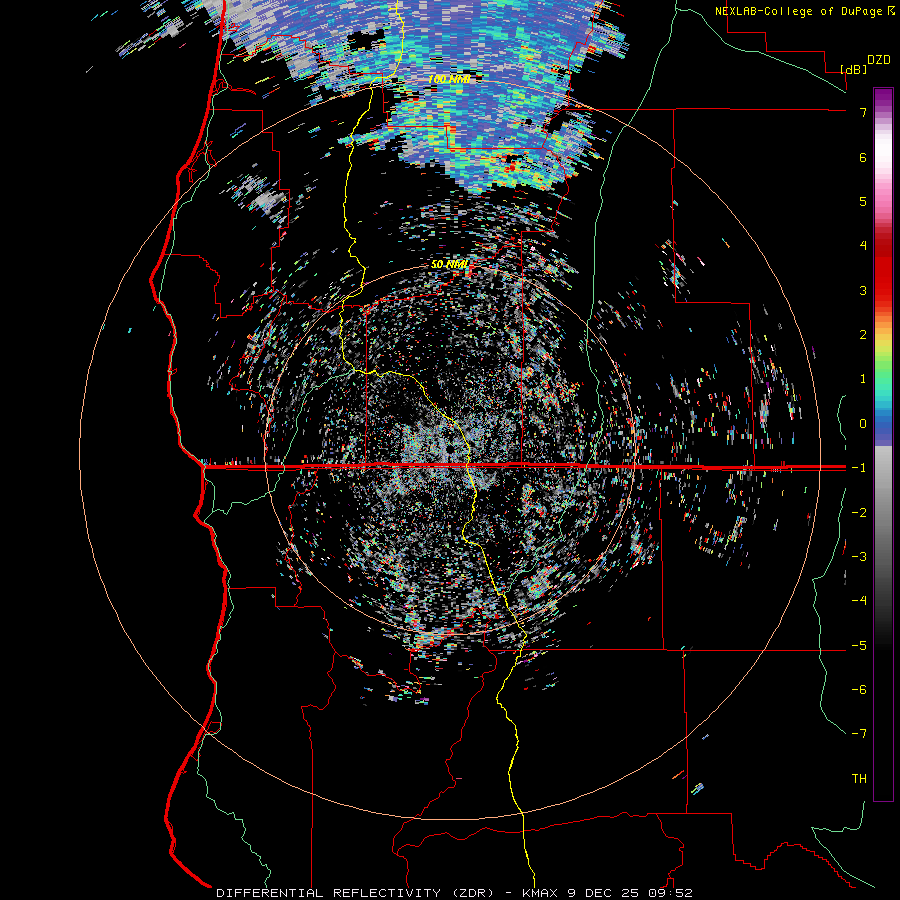Click the TH label on color scale
The width and height of the screenshot is (900, 900).
(x=859, y=779)
